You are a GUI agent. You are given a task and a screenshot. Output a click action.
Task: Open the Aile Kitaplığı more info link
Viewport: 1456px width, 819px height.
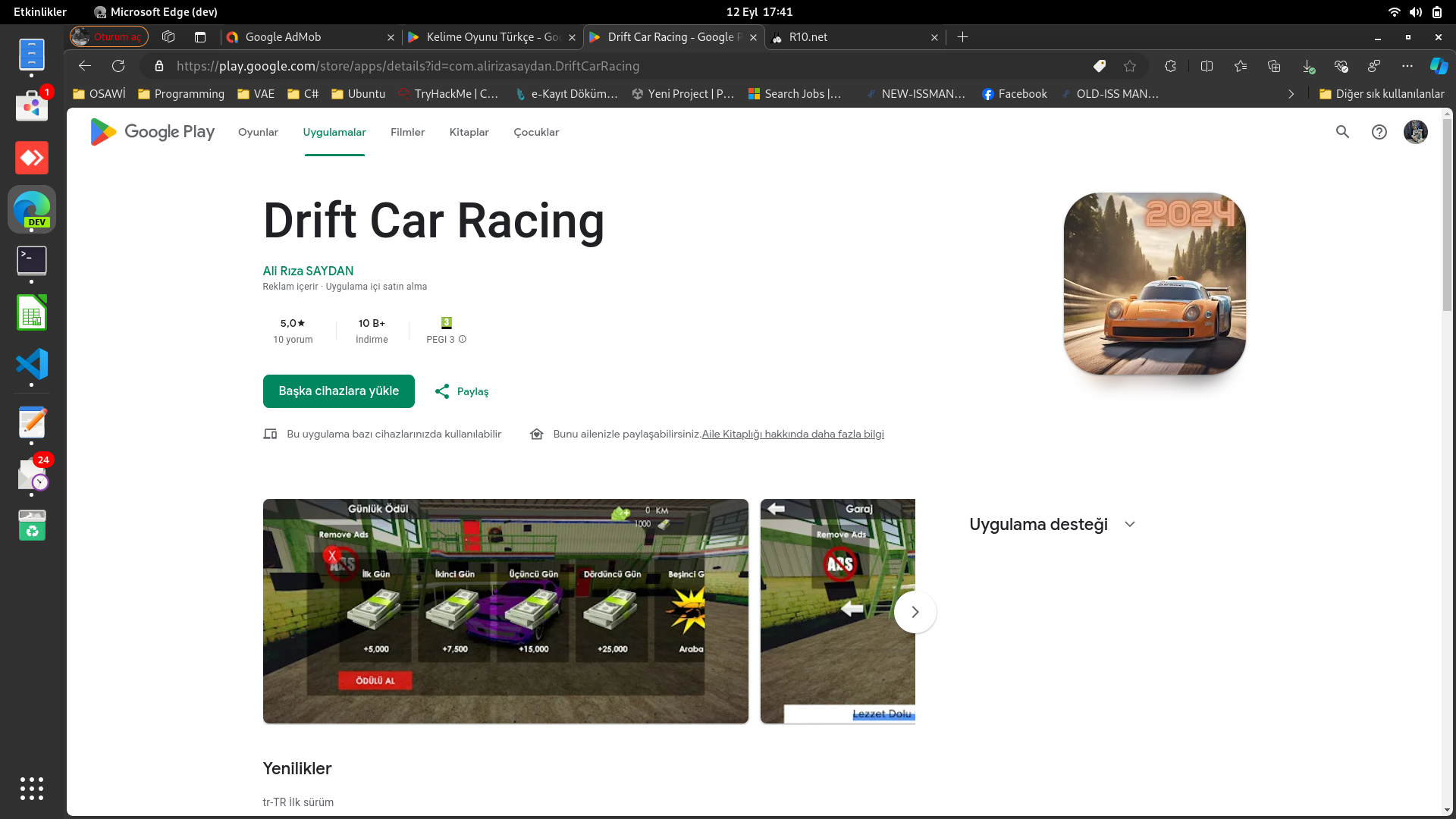pyautogui.click(x=793, y=435)
